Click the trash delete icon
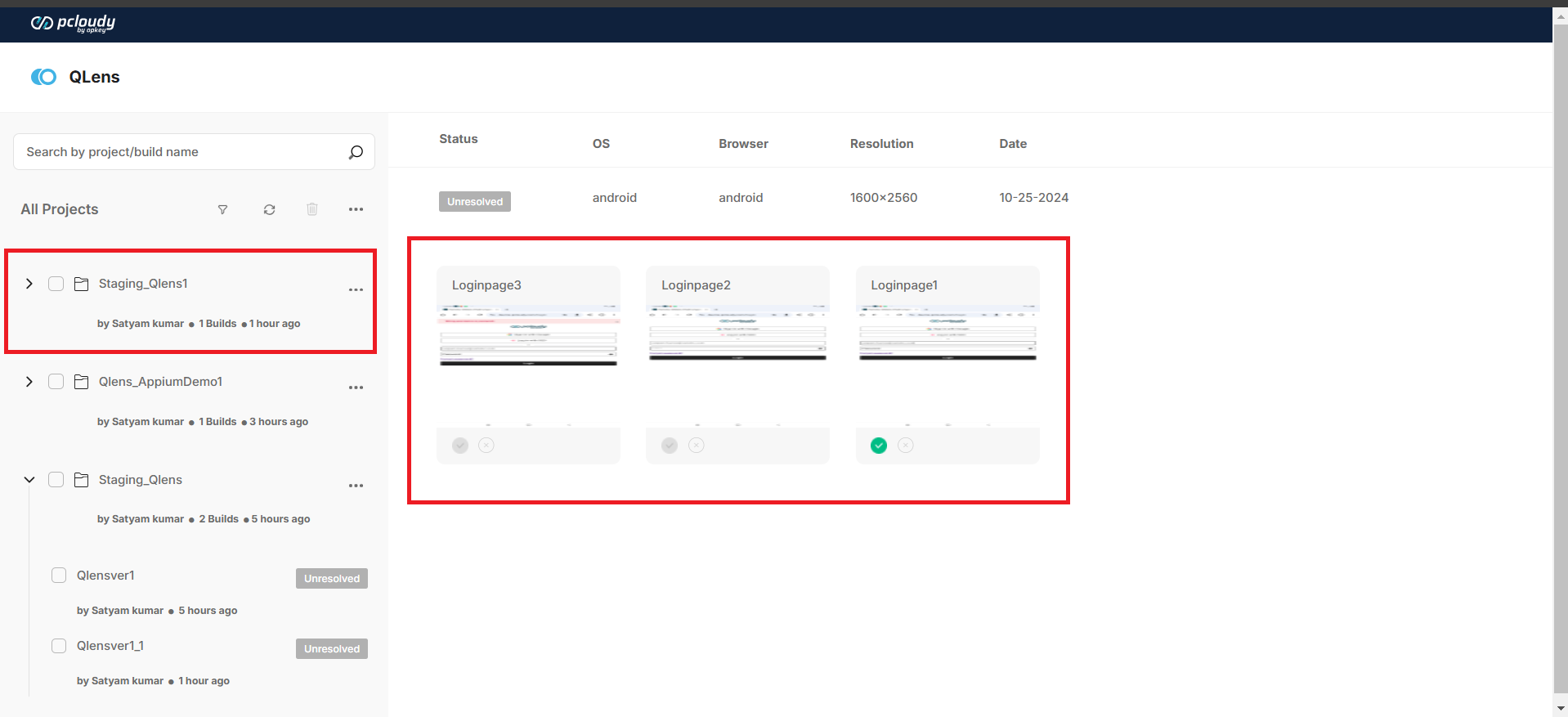Image resolution: width=1568 pixels, height=717 pixels. click(312, 209)
